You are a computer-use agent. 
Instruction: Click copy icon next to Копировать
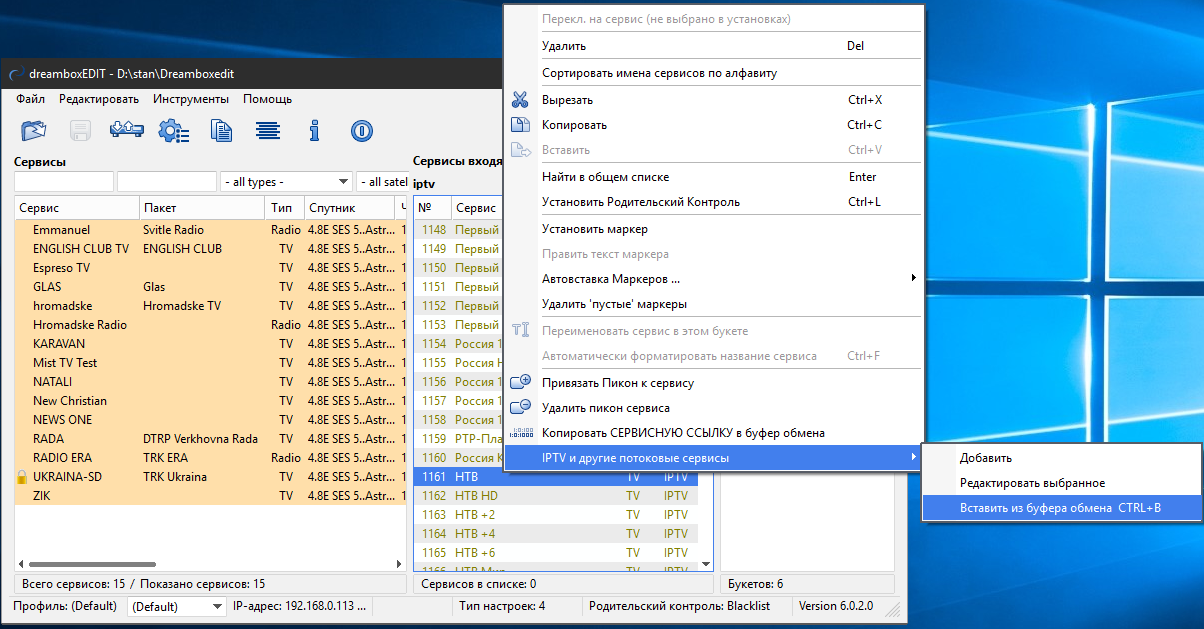[520, 125]
